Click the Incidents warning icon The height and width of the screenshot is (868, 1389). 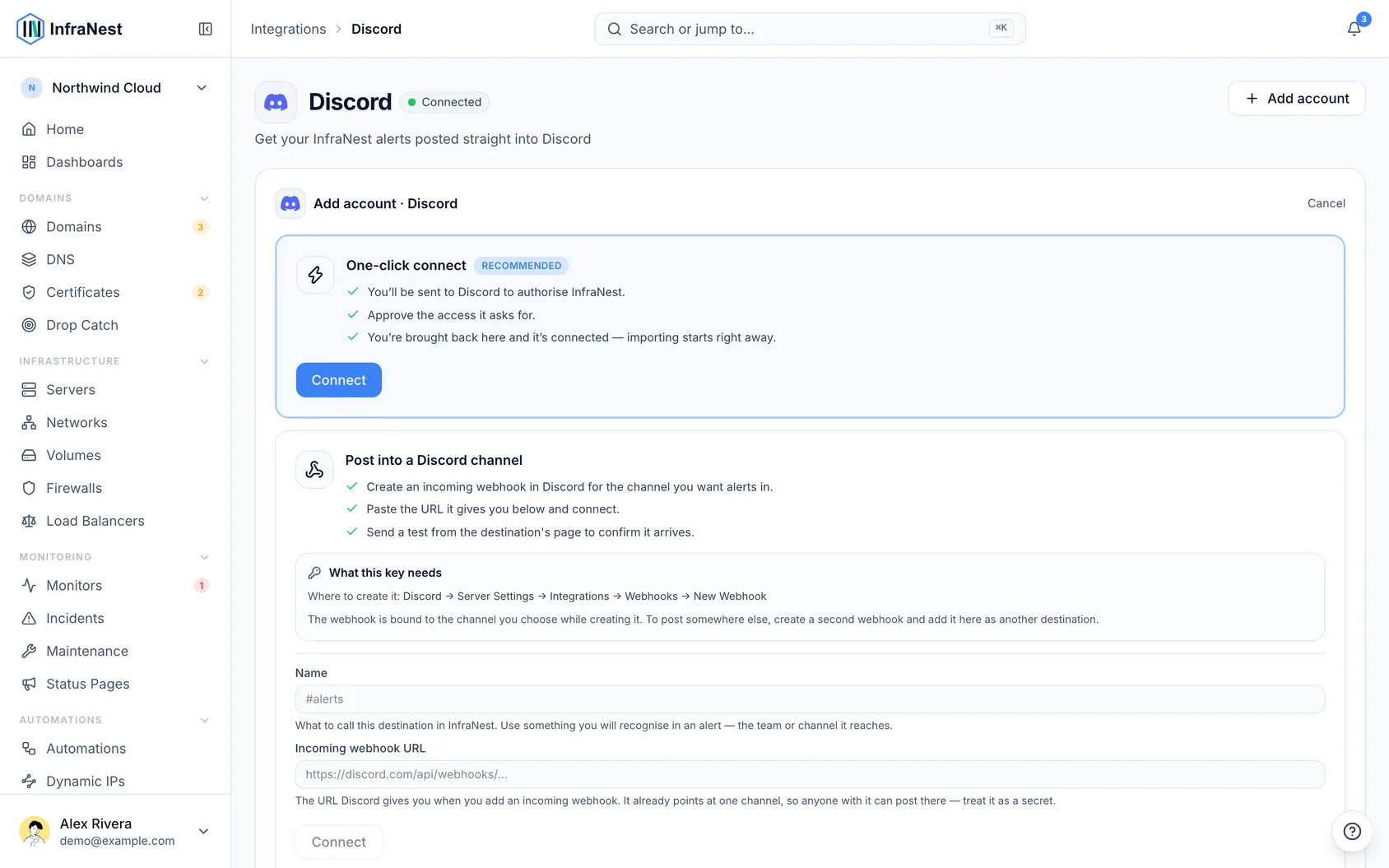click(29, 618)
